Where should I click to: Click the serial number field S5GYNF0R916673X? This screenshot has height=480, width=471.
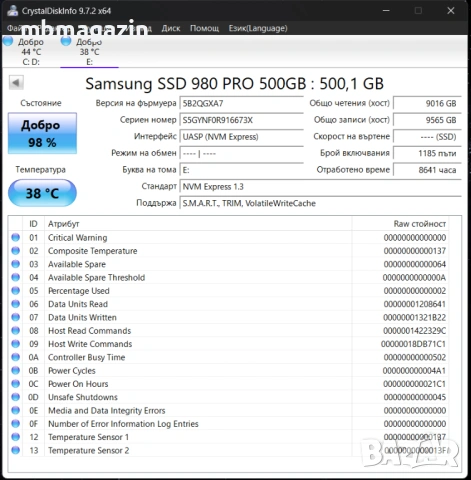point(241,120)
